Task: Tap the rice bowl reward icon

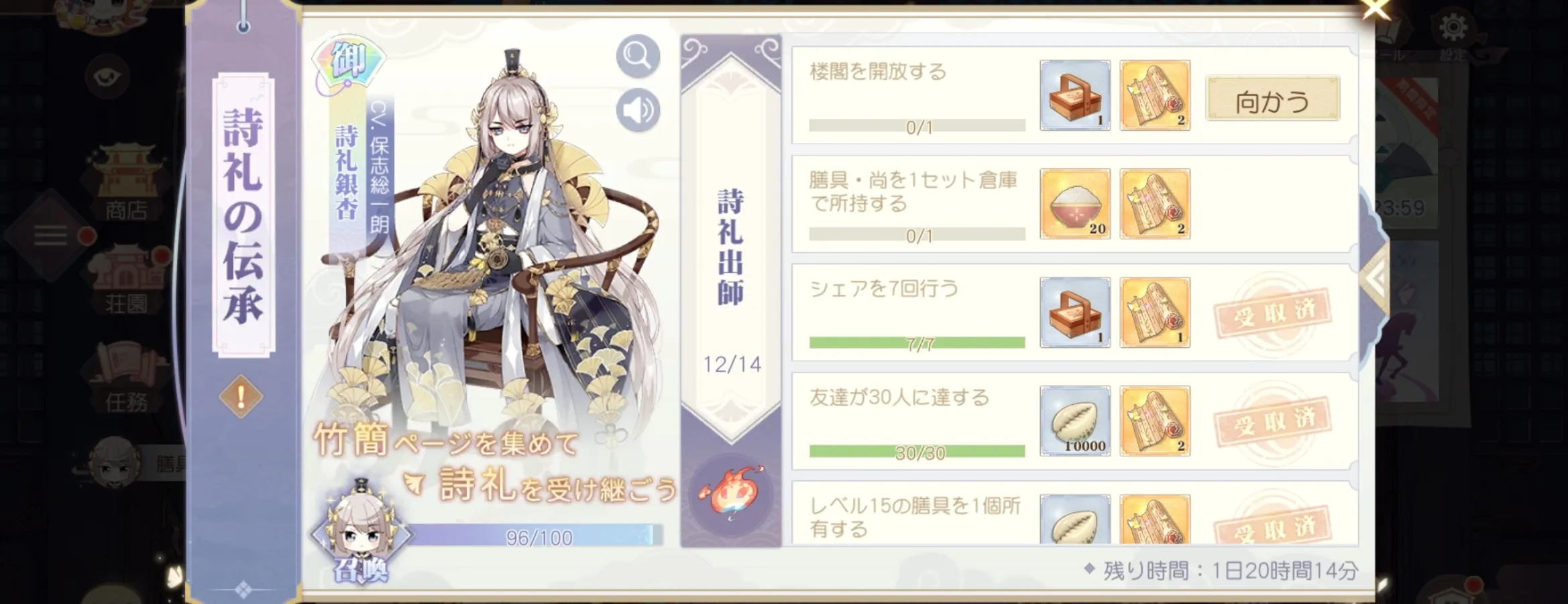Action: pyautogui.click(x=1075, y=204)
